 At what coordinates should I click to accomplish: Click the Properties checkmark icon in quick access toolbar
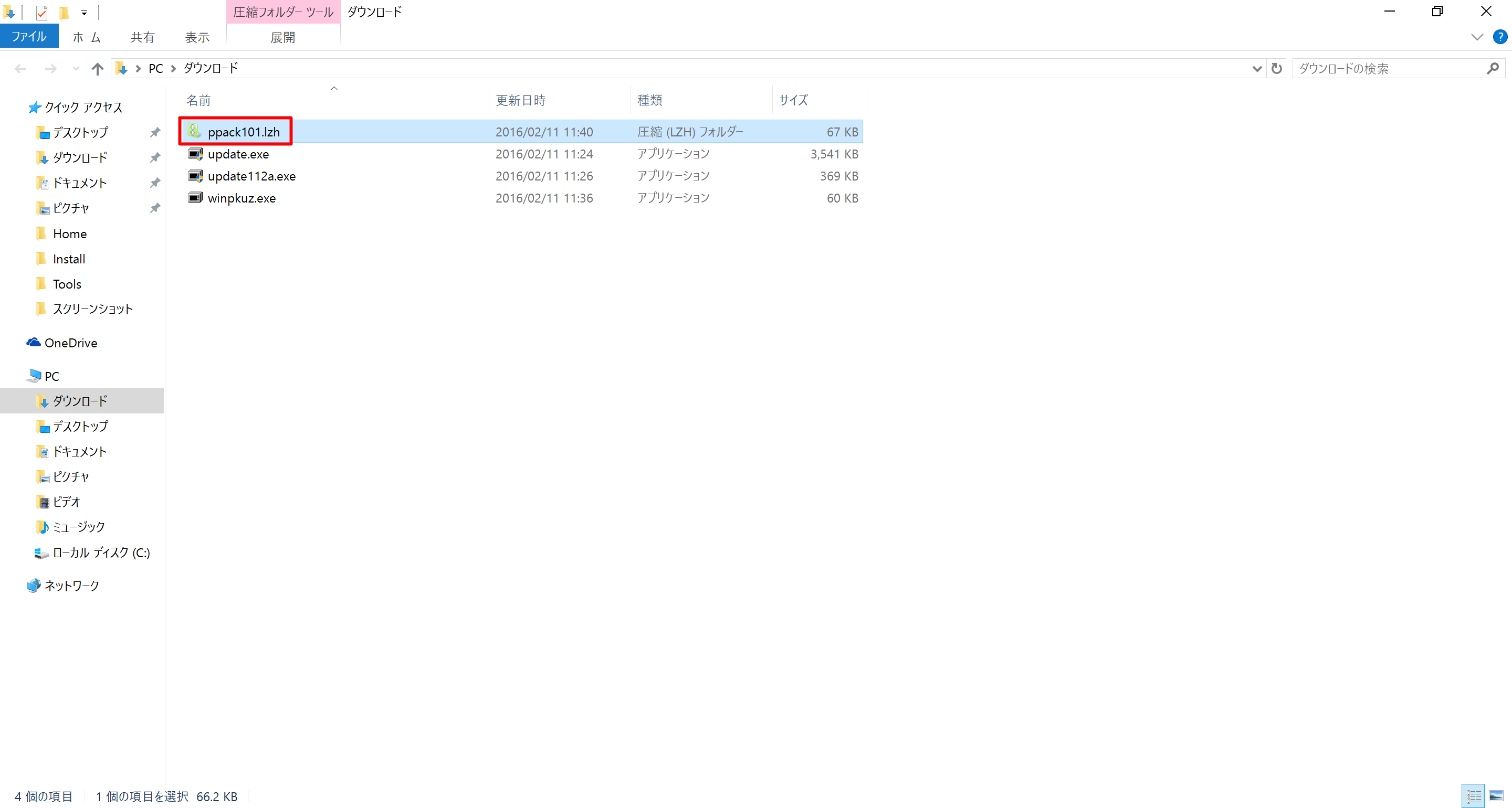(41, 12)
